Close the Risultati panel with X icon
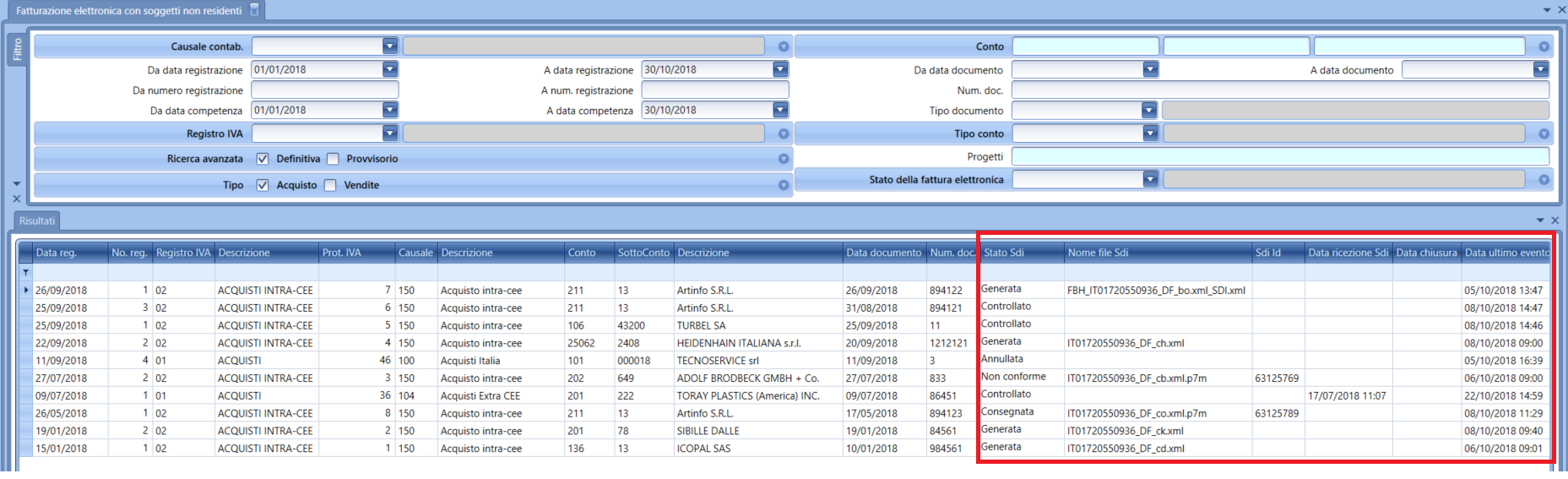The height and width of the screenshot is (479, 1568). [1554, 220]
